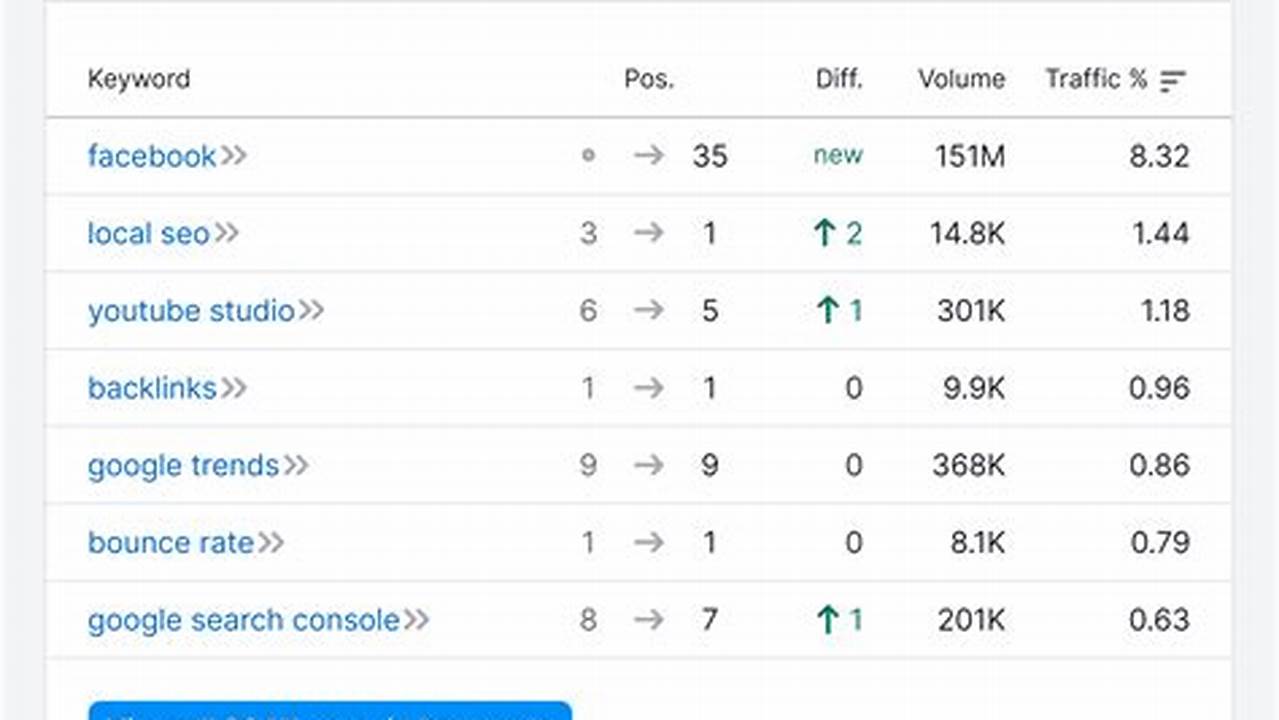Click the 8.1K volume value
The width and height of the screenshot is (1279, 720).
pyautogui.click(x=977, y=543)
